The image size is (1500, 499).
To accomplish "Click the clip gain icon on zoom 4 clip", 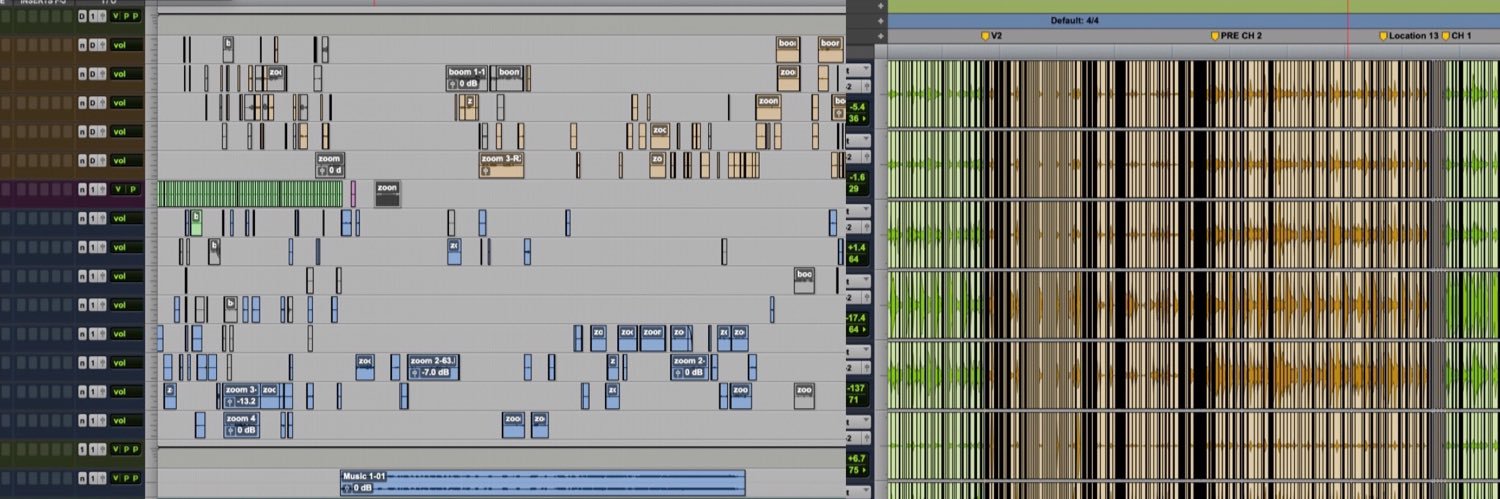I will click(229, 431).
